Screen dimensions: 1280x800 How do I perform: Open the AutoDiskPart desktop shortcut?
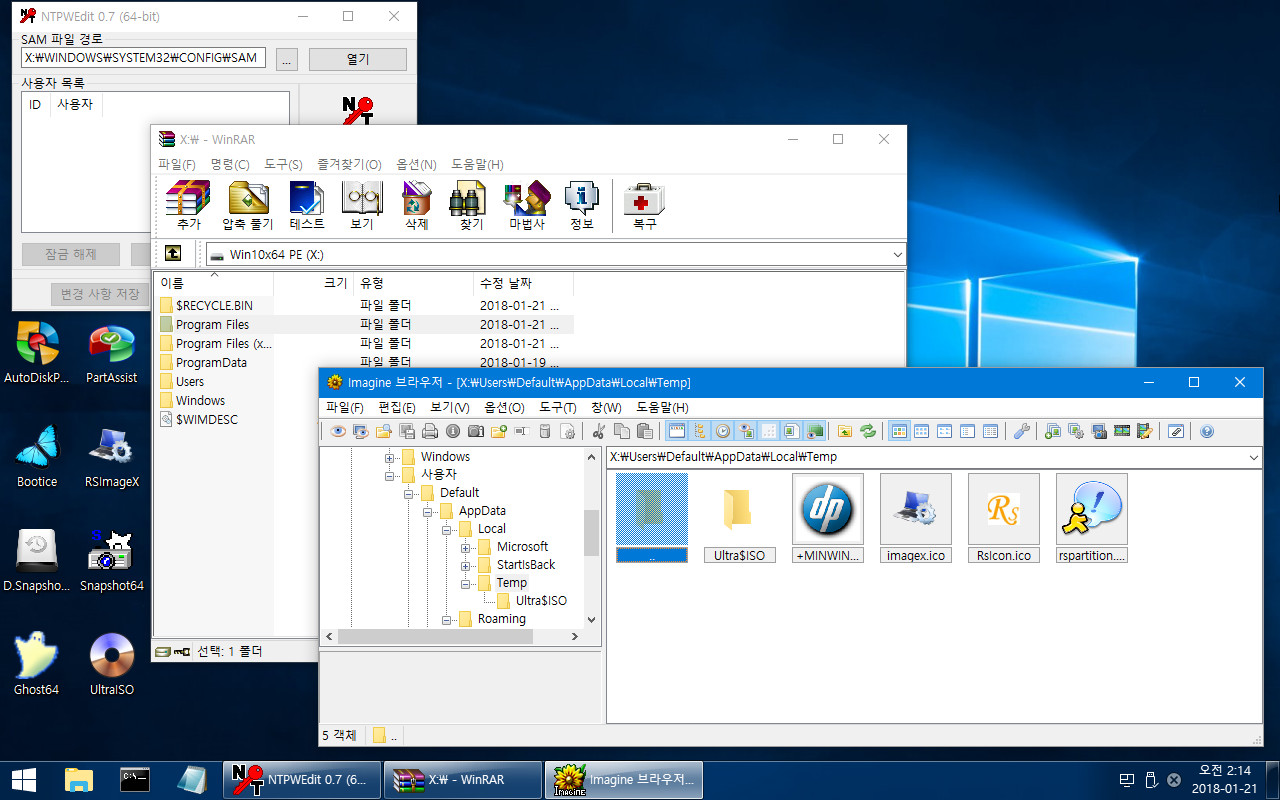coord(37,352)
